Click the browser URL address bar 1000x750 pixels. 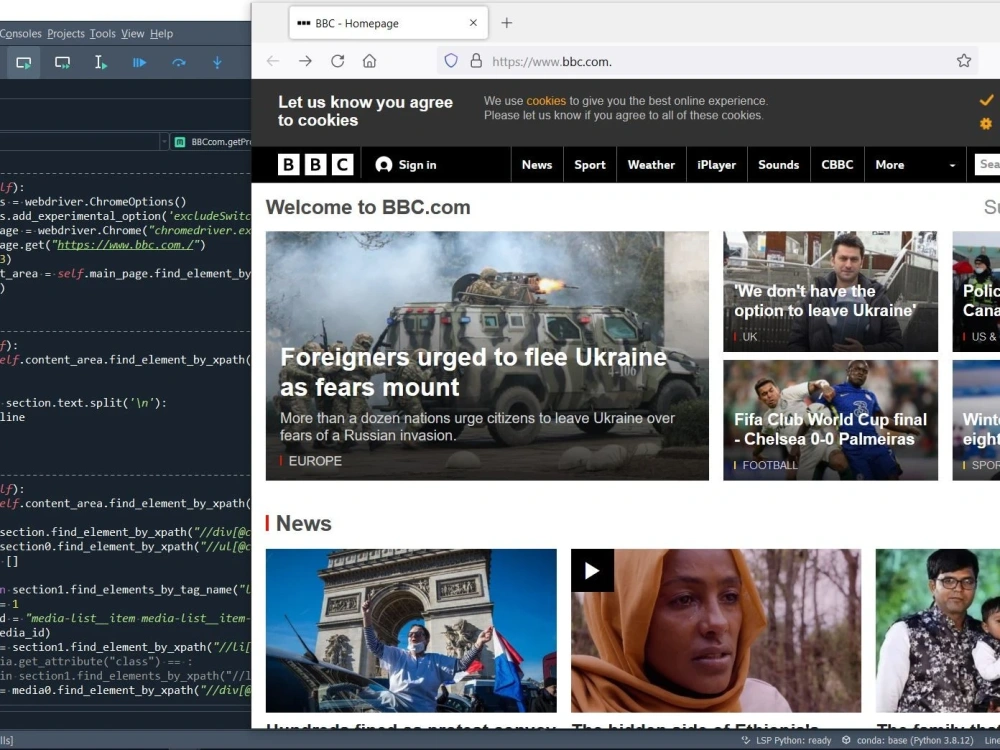coord(708,61)
